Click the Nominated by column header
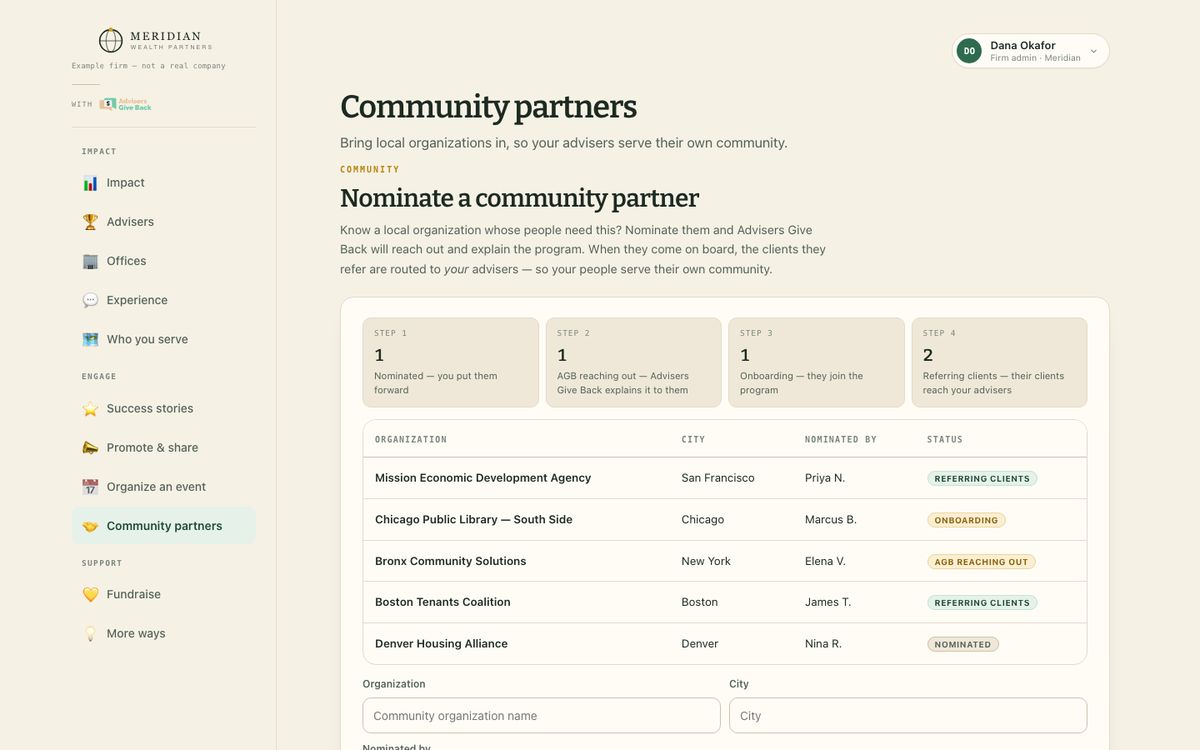1200x750 pixels. (x=841, y=439)
